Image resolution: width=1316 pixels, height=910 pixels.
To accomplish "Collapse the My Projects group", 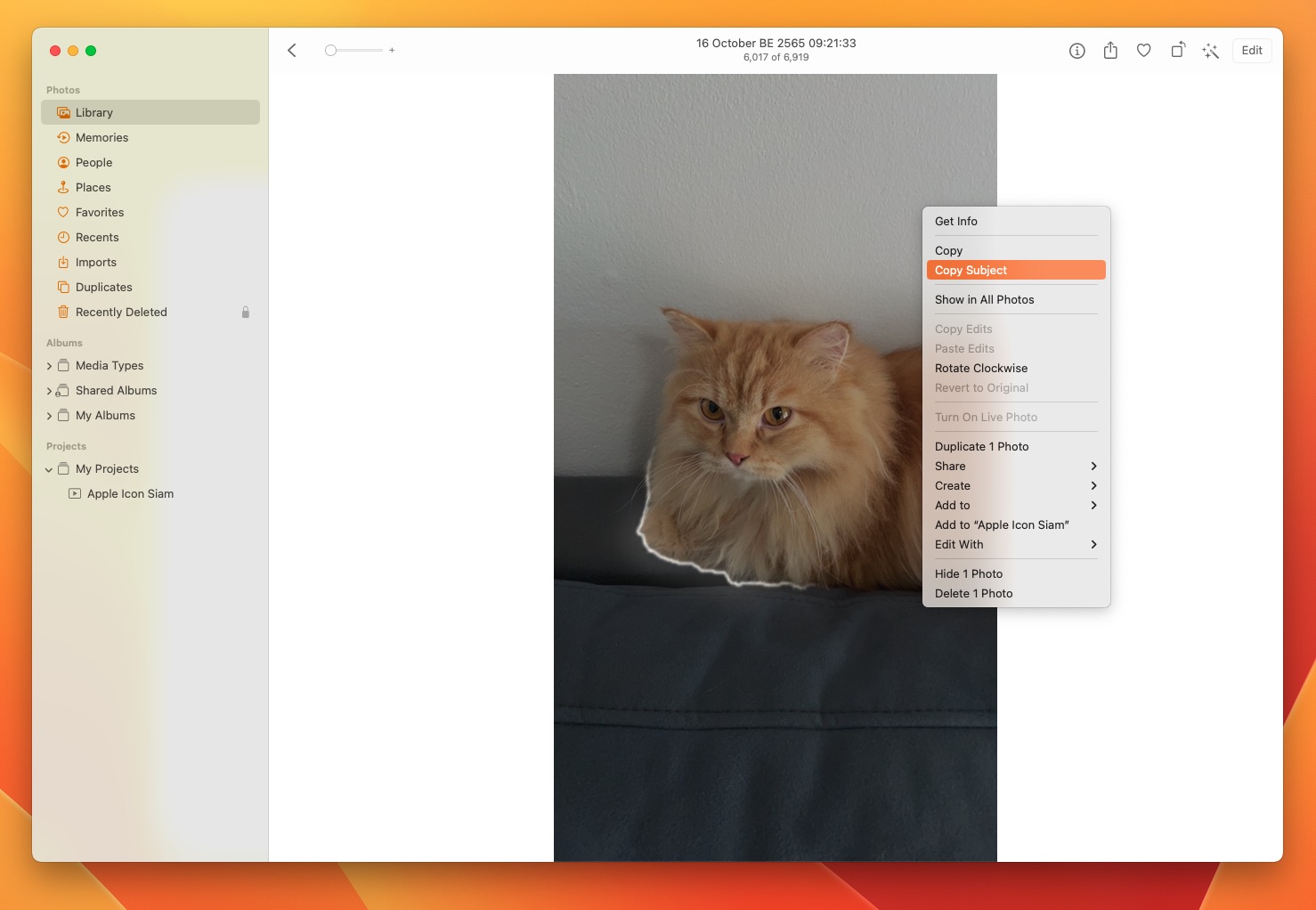I will pos(49,469).
